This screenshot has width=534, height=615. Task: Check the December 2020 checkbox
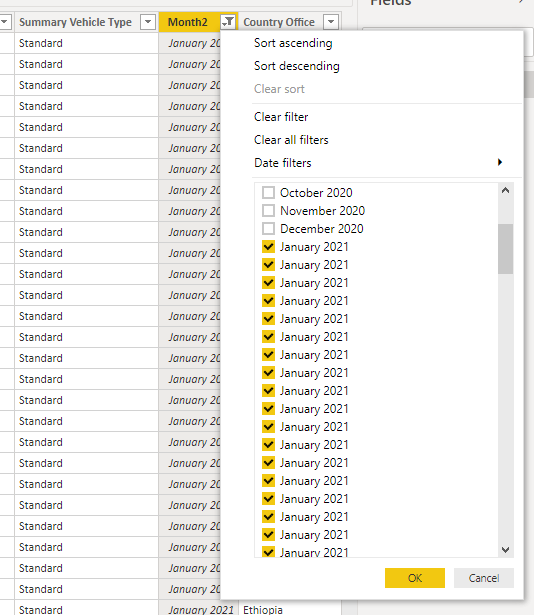pos(268,229)
